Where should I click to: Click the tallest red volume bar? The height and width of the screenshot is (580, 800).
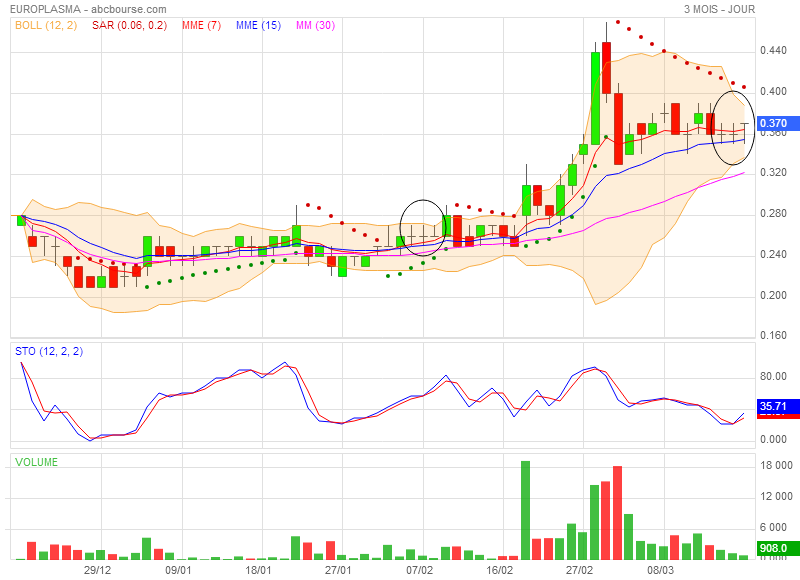[617, 513]
